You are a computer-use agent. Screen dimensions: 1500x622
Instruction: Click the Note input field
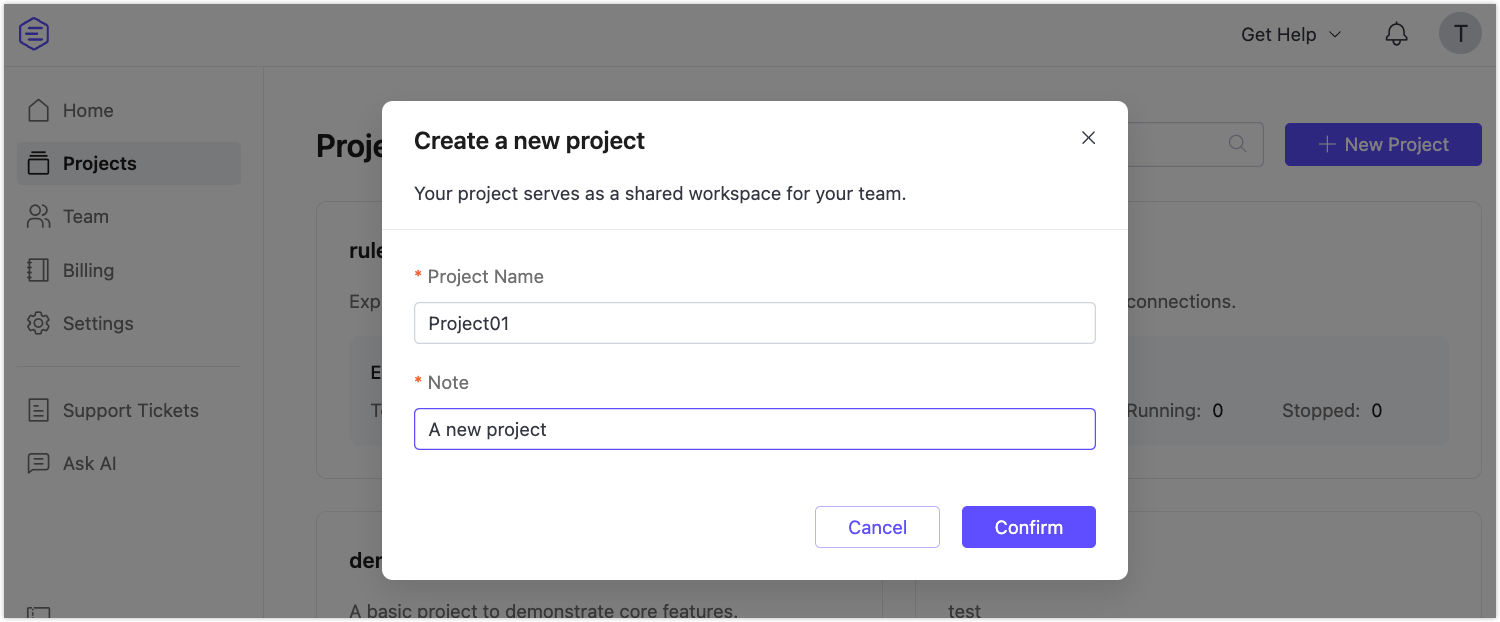click(x=754, y=429)
